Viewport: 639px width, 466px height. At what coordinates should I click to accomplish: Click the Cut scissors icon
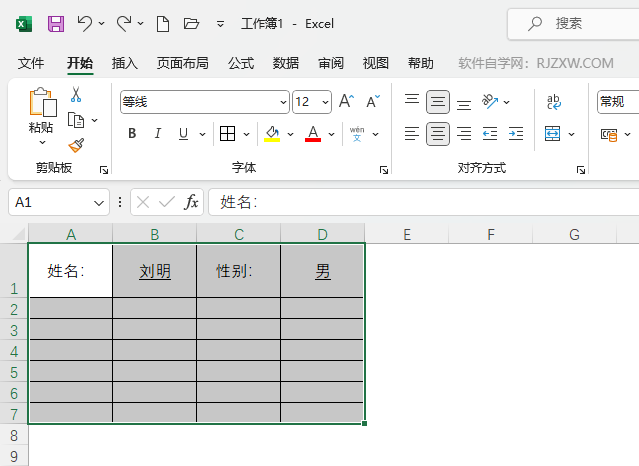[76, 94]
